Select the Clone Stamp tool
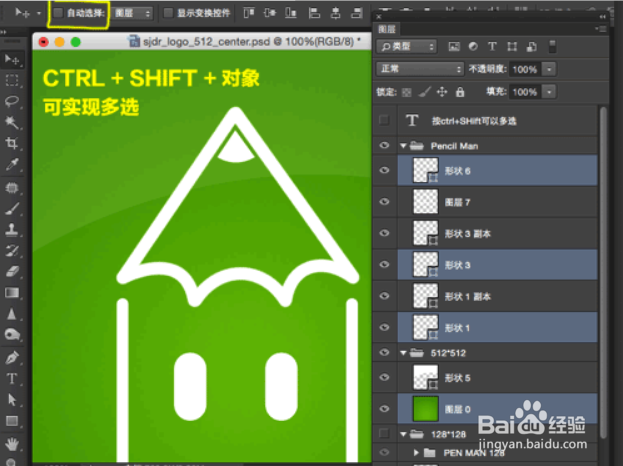The width and height of the screenshot is (623, 466). coord(12,230)
